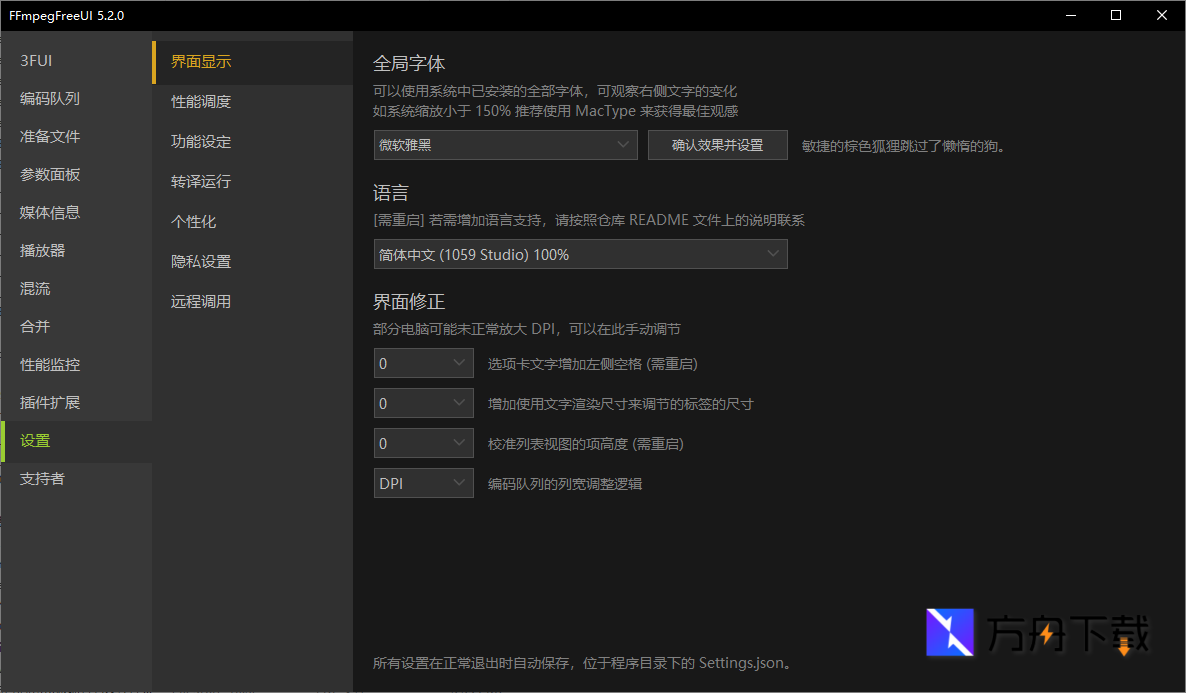
Task: Switch to the 性能调度 settings tab
Action: click(x=200, y=101)
